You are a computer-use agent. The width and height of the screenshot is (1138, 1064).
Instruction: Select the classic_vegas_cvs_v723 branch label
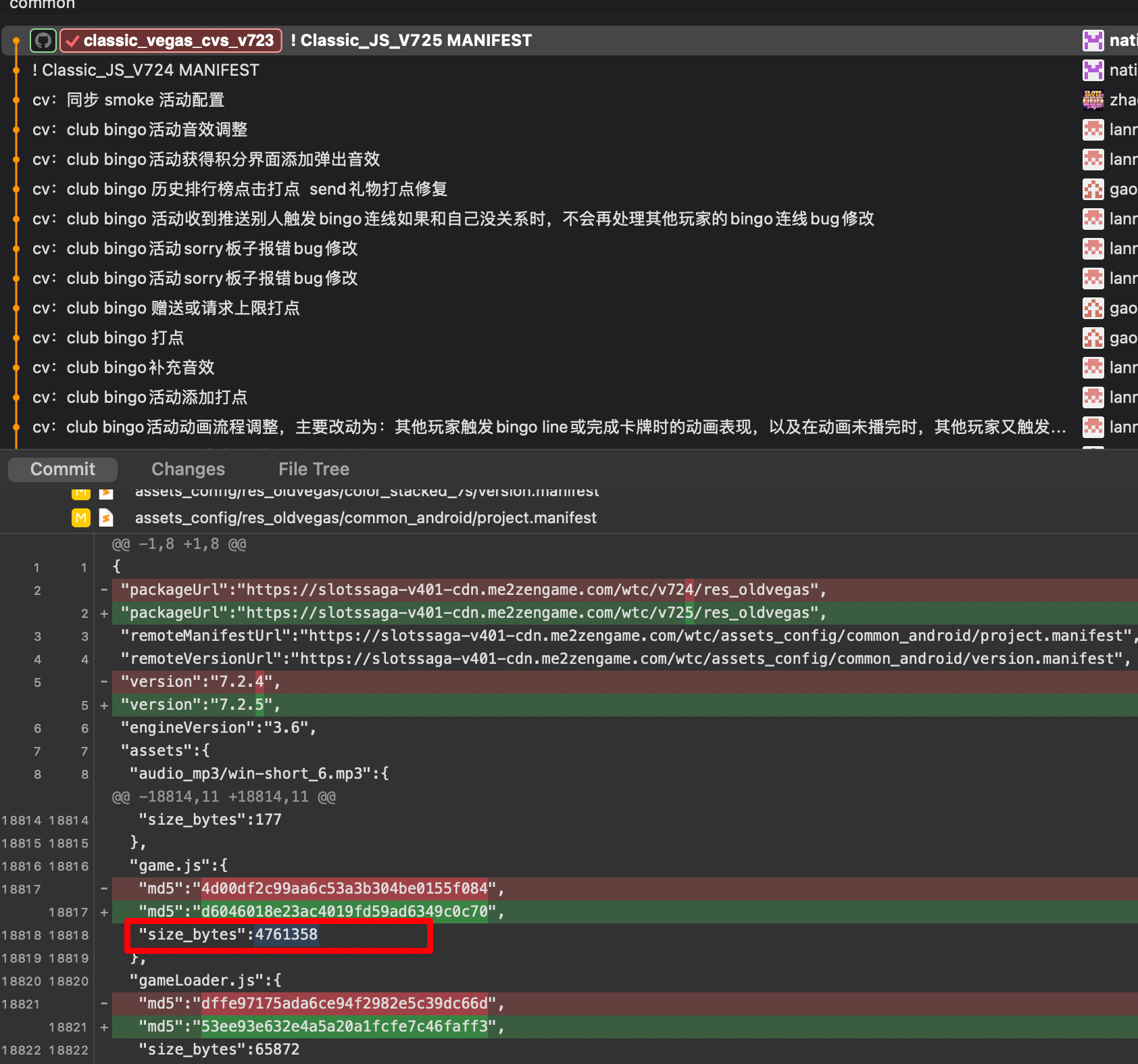coord(178,41)
